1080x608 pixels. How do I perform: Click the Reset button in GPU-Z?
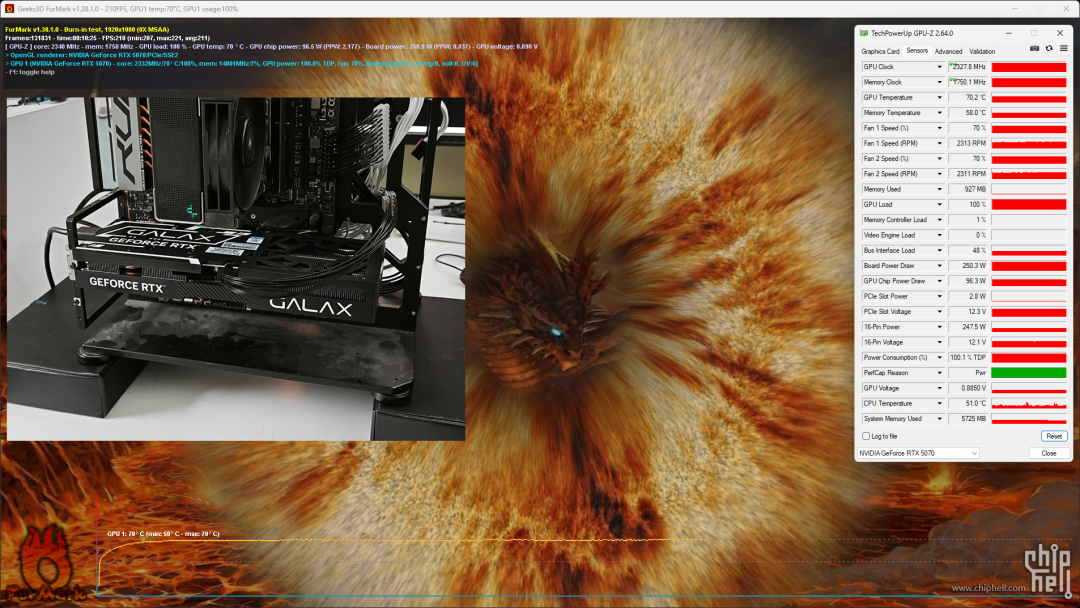[x=1054, y=436]
